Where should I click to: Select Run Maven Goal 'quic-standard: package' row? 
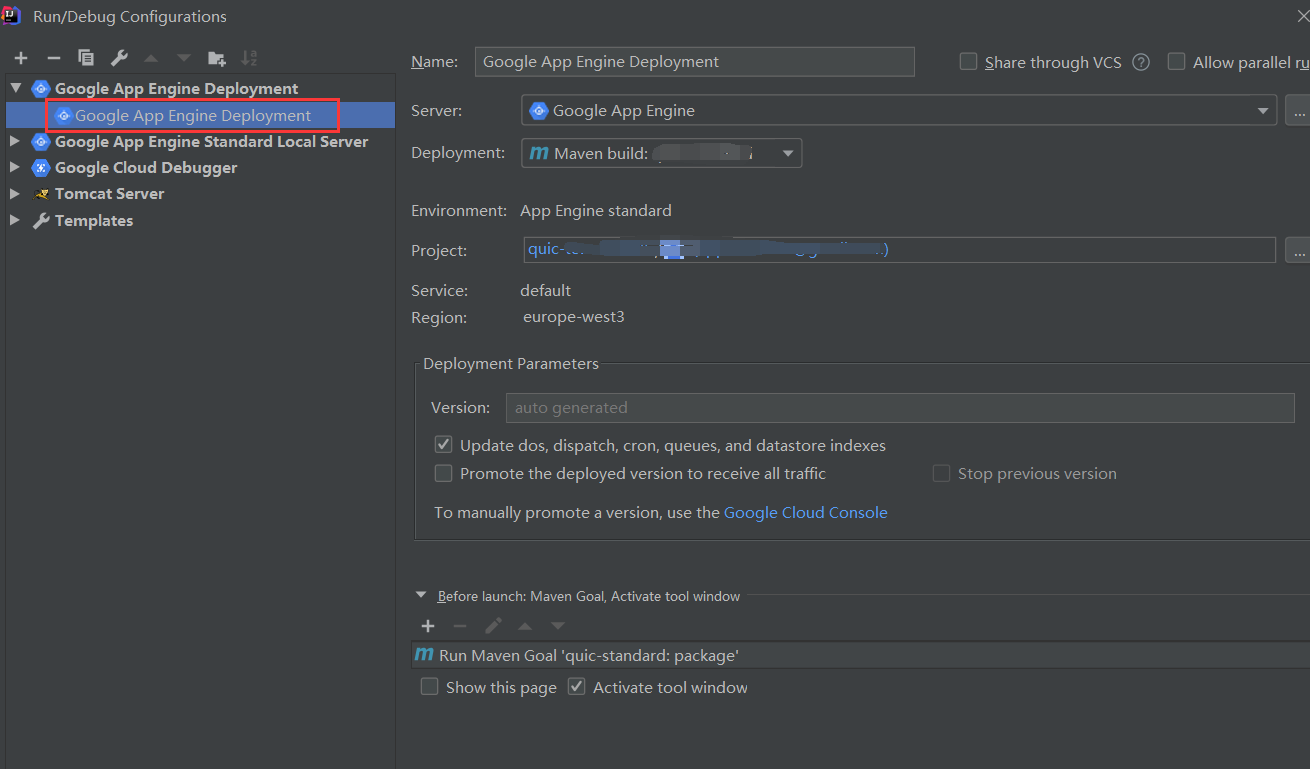click(x=862, y=656)
